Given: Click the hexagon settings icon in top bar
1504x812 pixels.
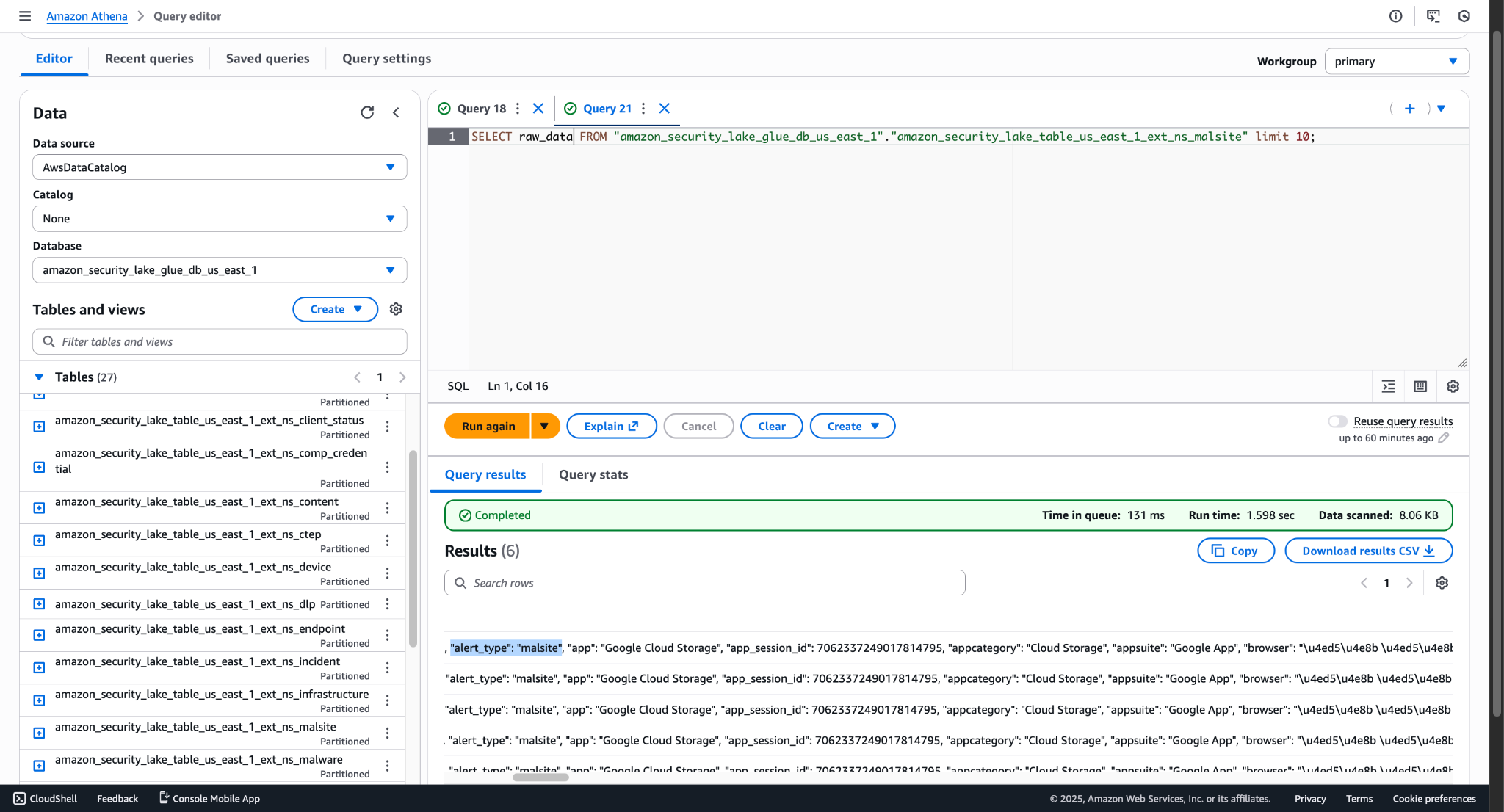Looking at the screenshot, I should (1464, 16).
